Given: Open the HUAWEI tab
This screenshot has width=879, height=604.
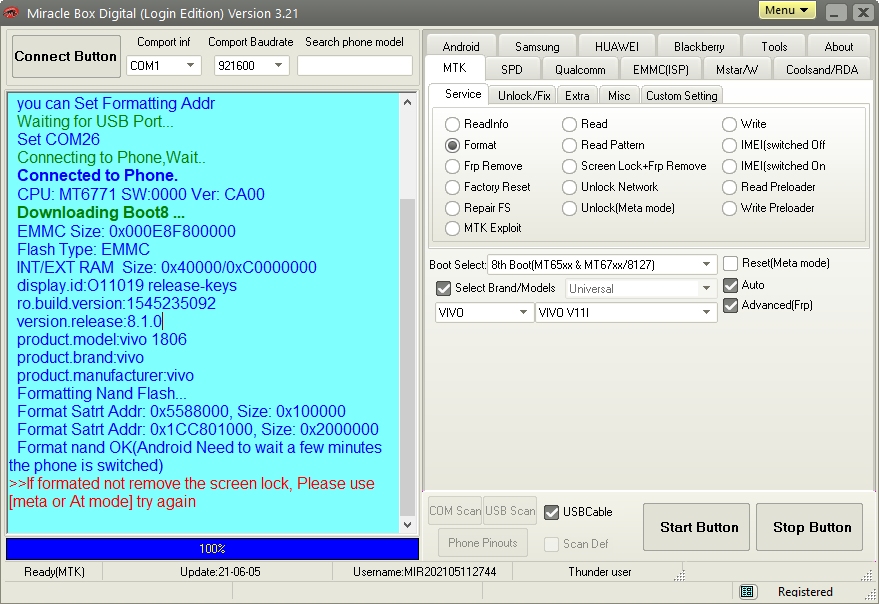Looking at the screenshot, I should tap(617, 47).
